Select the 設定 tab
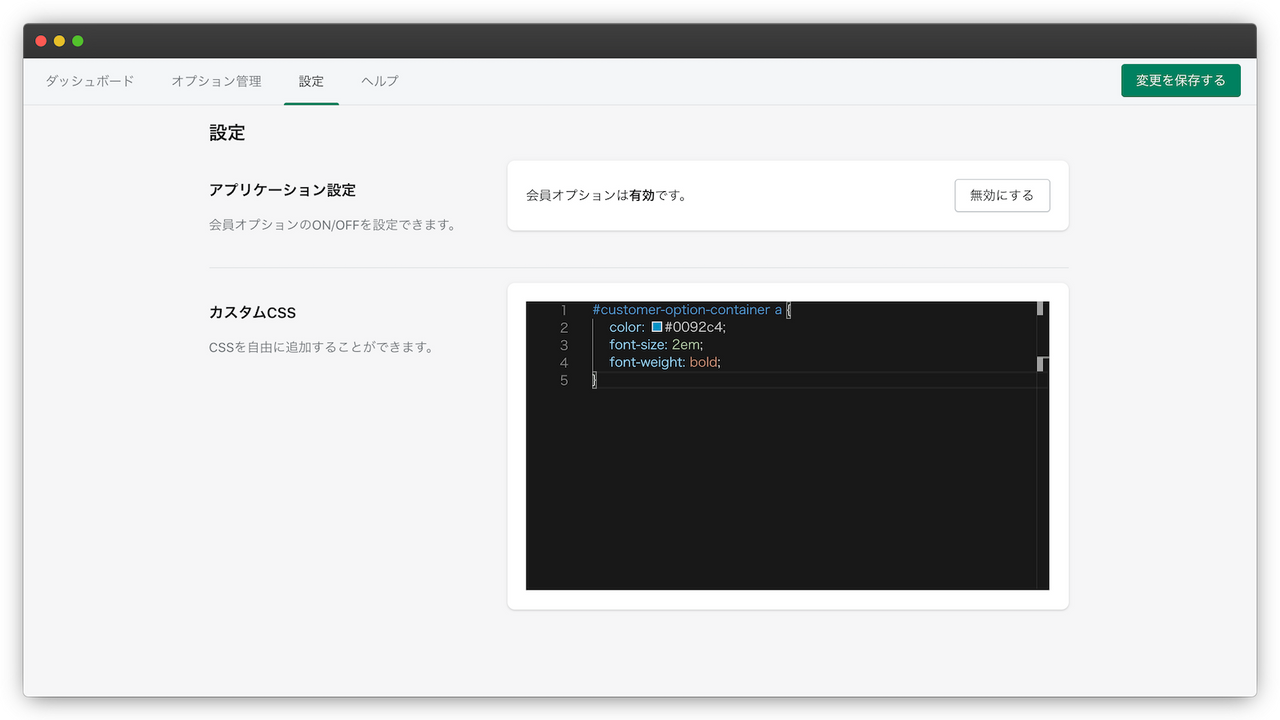This screenshot has height=720, width=1280. (x=311, y=81)
